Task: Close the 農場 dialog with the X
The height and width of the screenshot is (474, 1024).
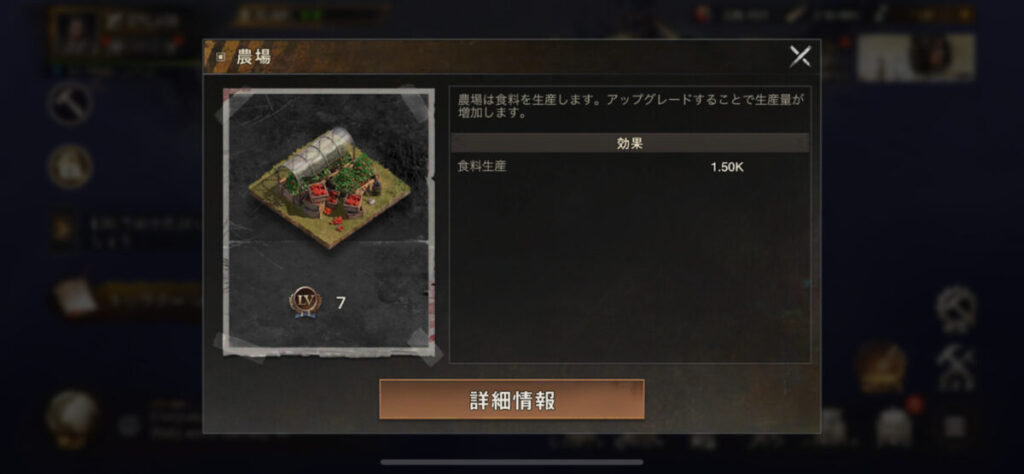Action: [x=800, y=56]
